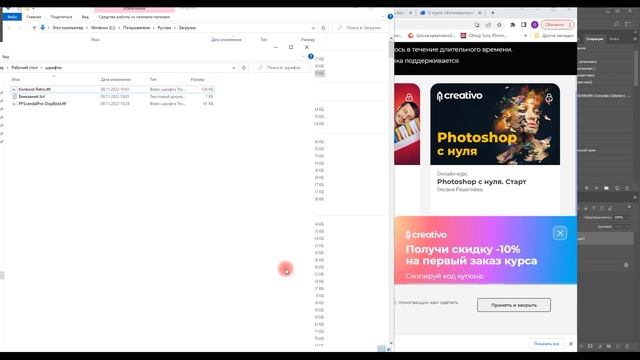Click the install/download icon in Chrome address bar
Image resolution: width=640 pixels, height=360 pixels.
477,25
